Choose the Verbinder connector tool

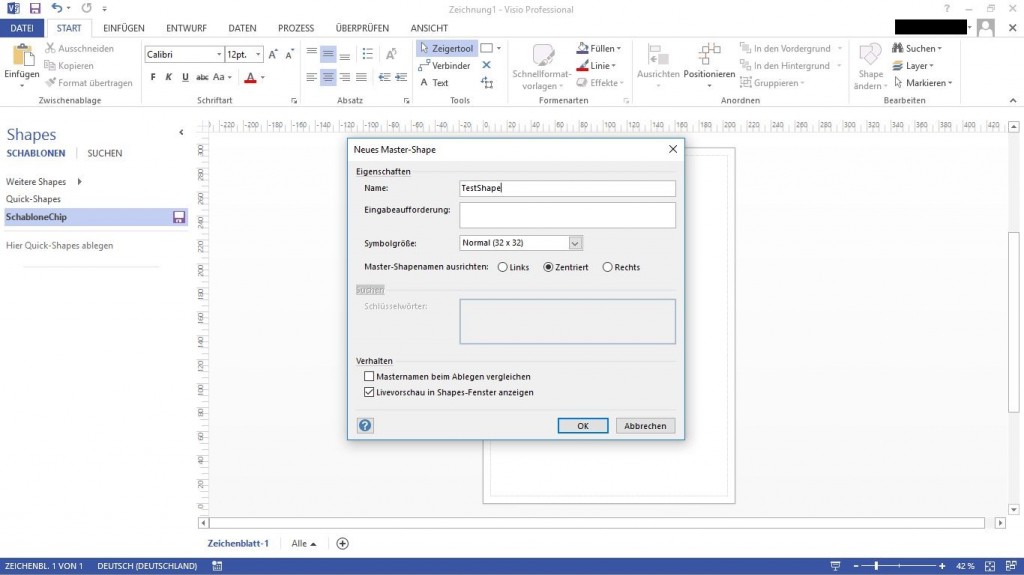pos(446,66)
